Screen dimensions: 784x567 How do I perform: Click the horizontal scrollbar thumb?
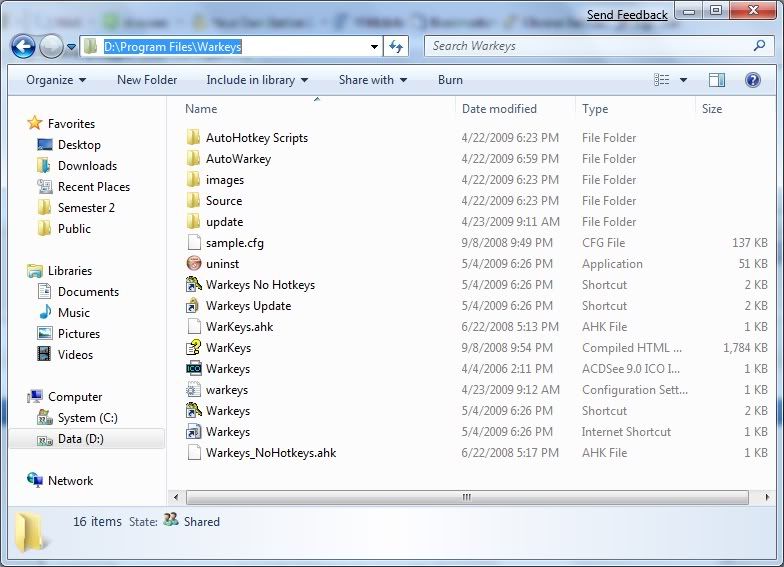[467, 497]
